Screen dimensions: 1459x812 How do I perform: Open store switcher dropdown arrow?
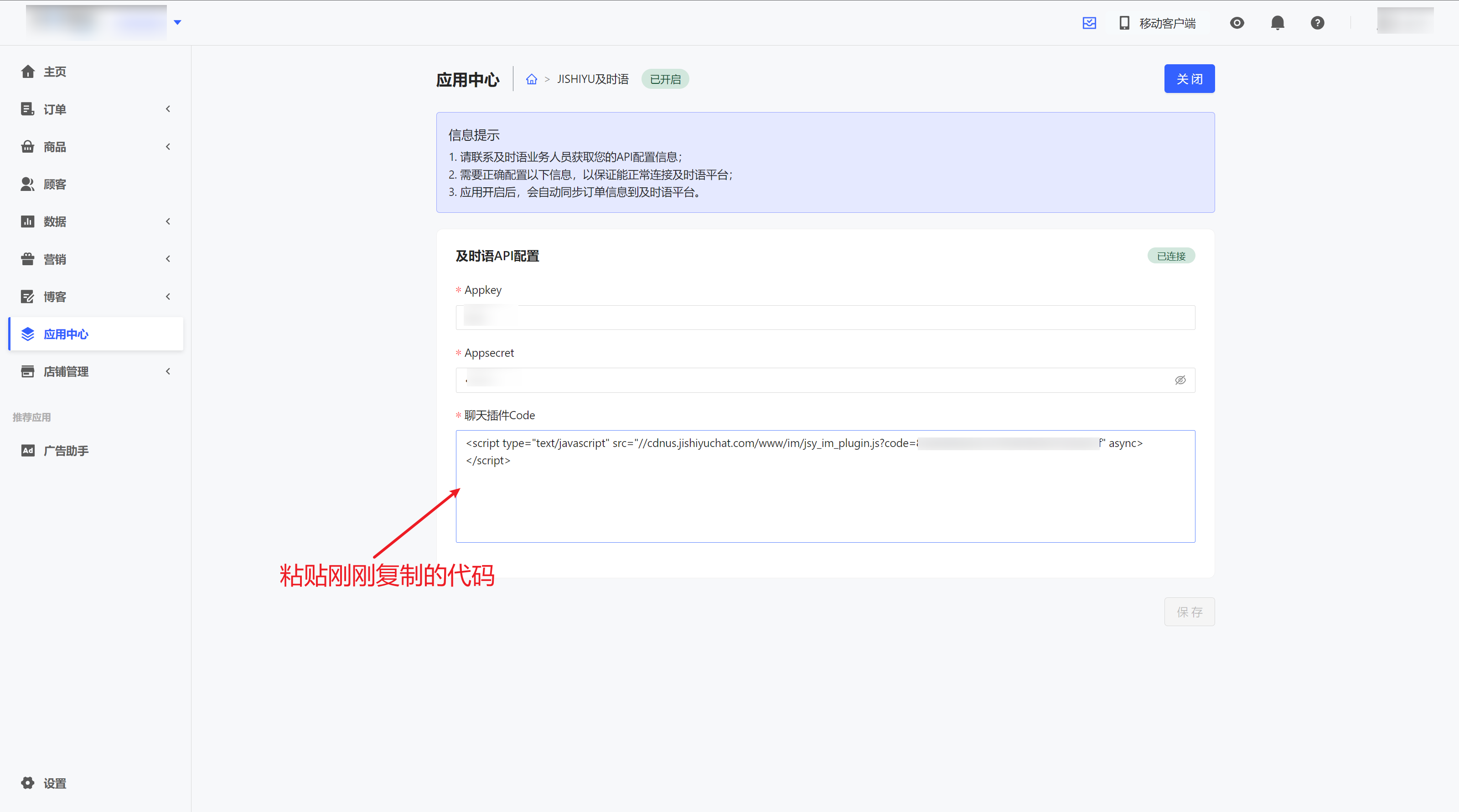[x=177, y=23]
